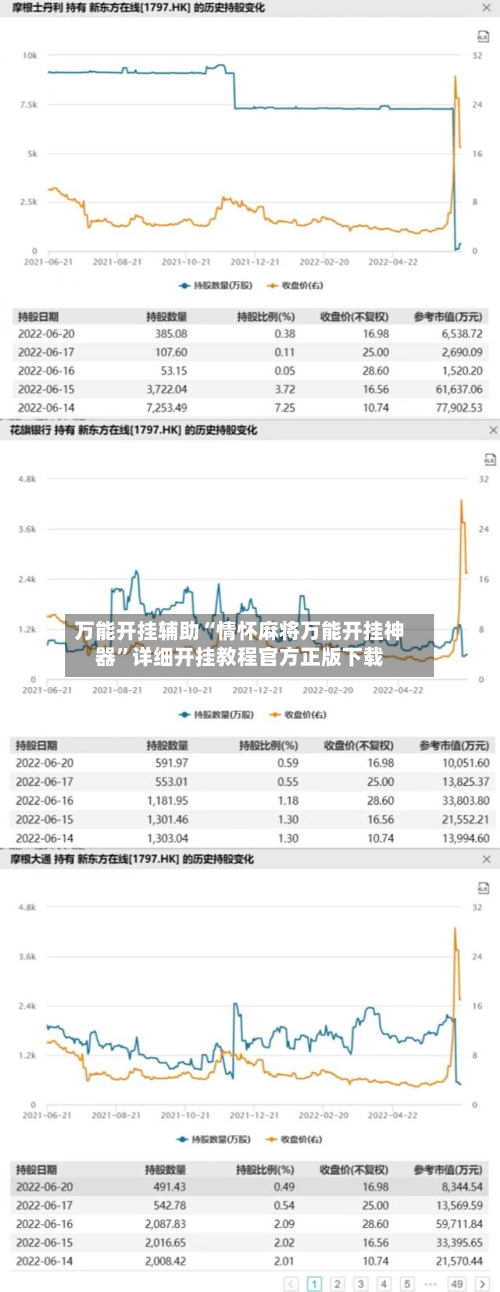Click holding quantity 591.97
The height and width of the screenshot is (1292, 500).
[x=171, y=763]
